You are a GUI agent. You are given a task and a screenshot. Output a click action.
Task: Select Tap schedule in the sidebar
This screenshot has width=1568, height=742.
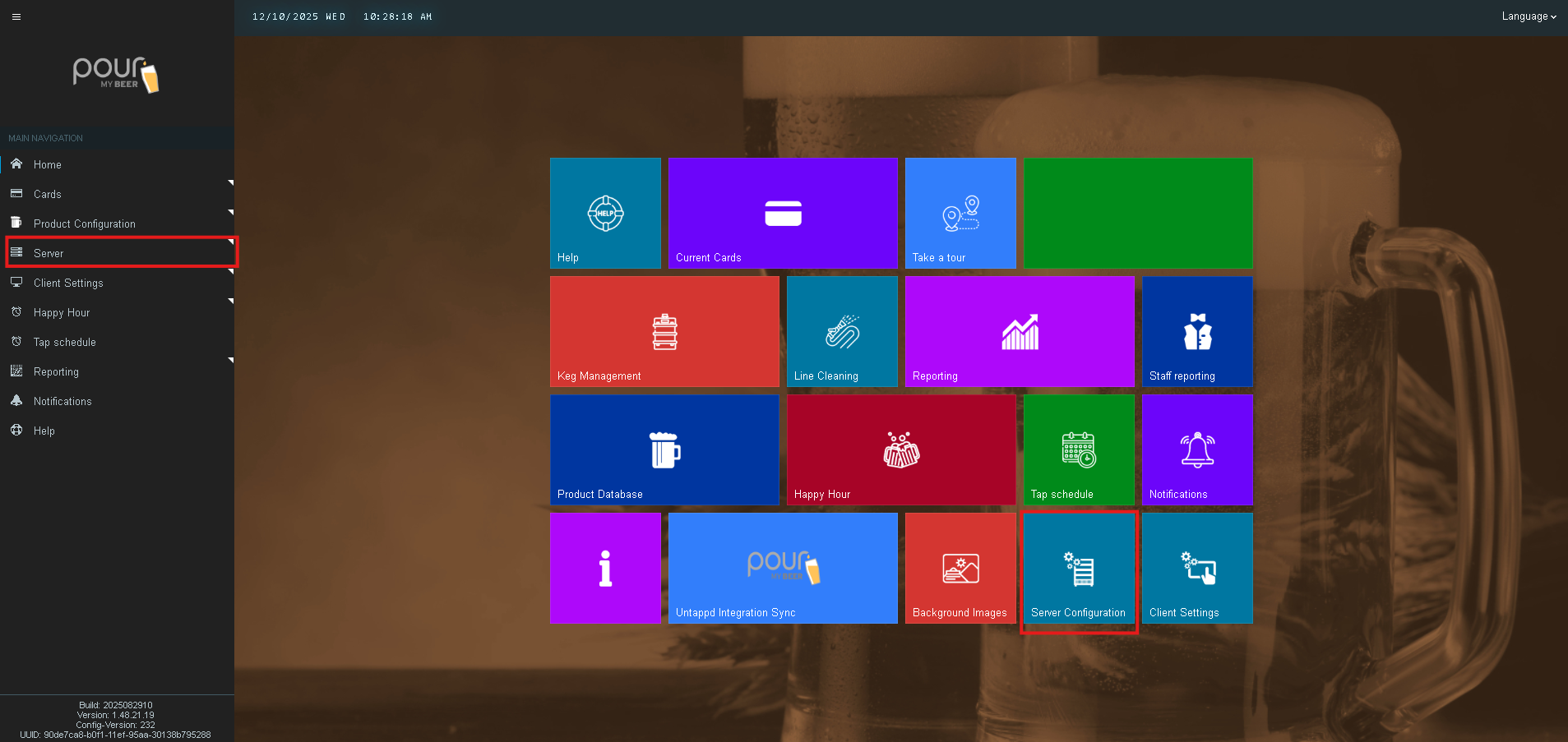[64, 343]
